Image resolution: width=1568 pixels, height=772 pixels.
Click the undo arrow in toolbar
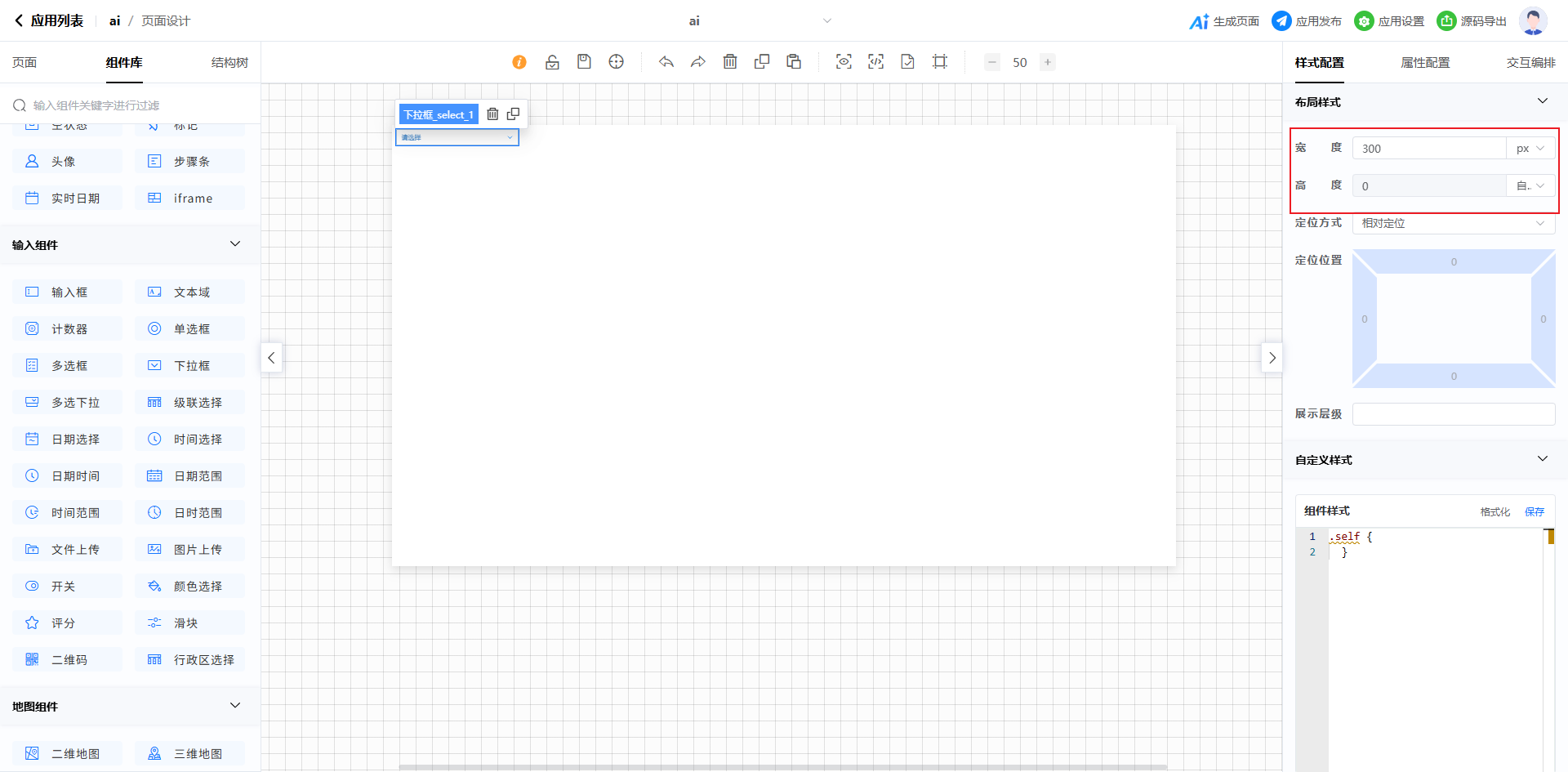click(666, 62)
